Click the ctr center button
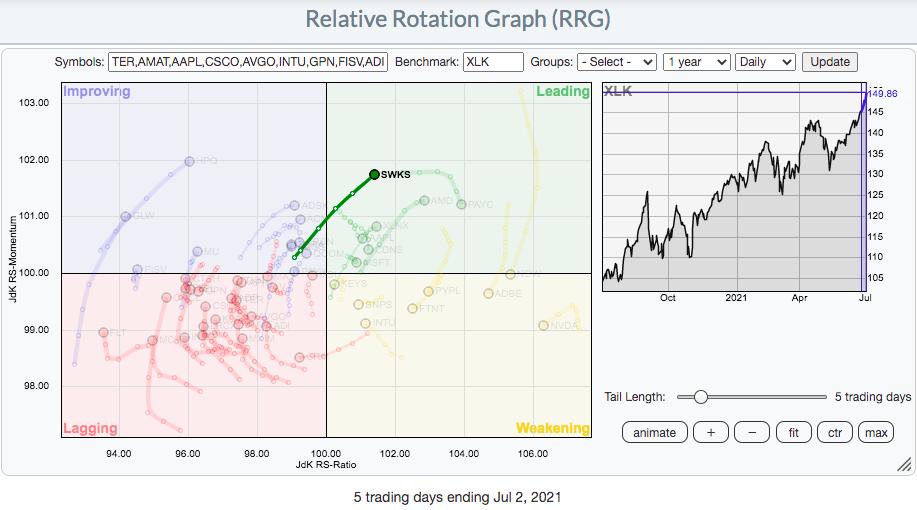Screen dimensions: 917x510 pyautogui.click(x=833, y=433)
